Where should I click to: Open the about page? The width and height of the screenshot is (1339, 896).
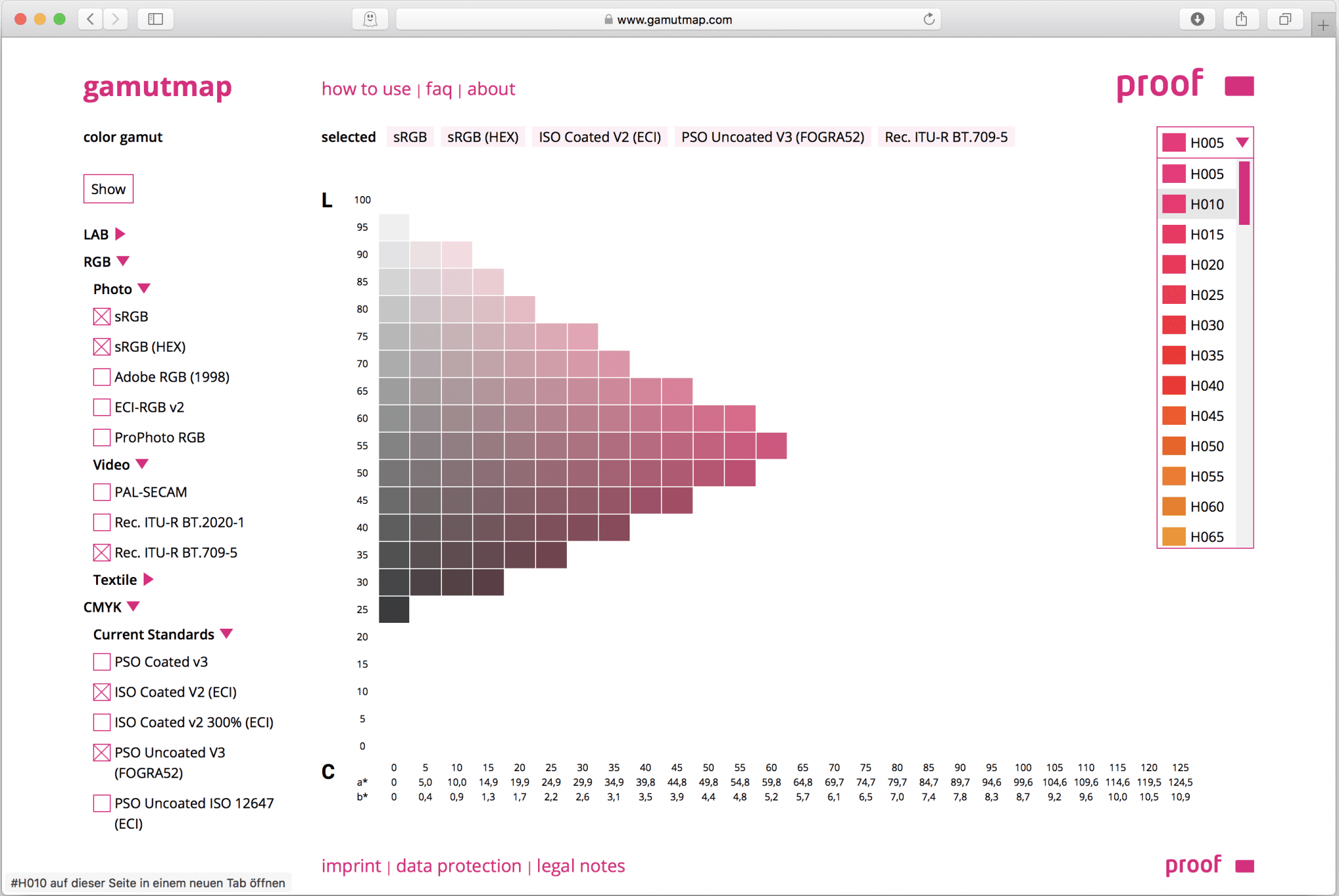point(491,89)
